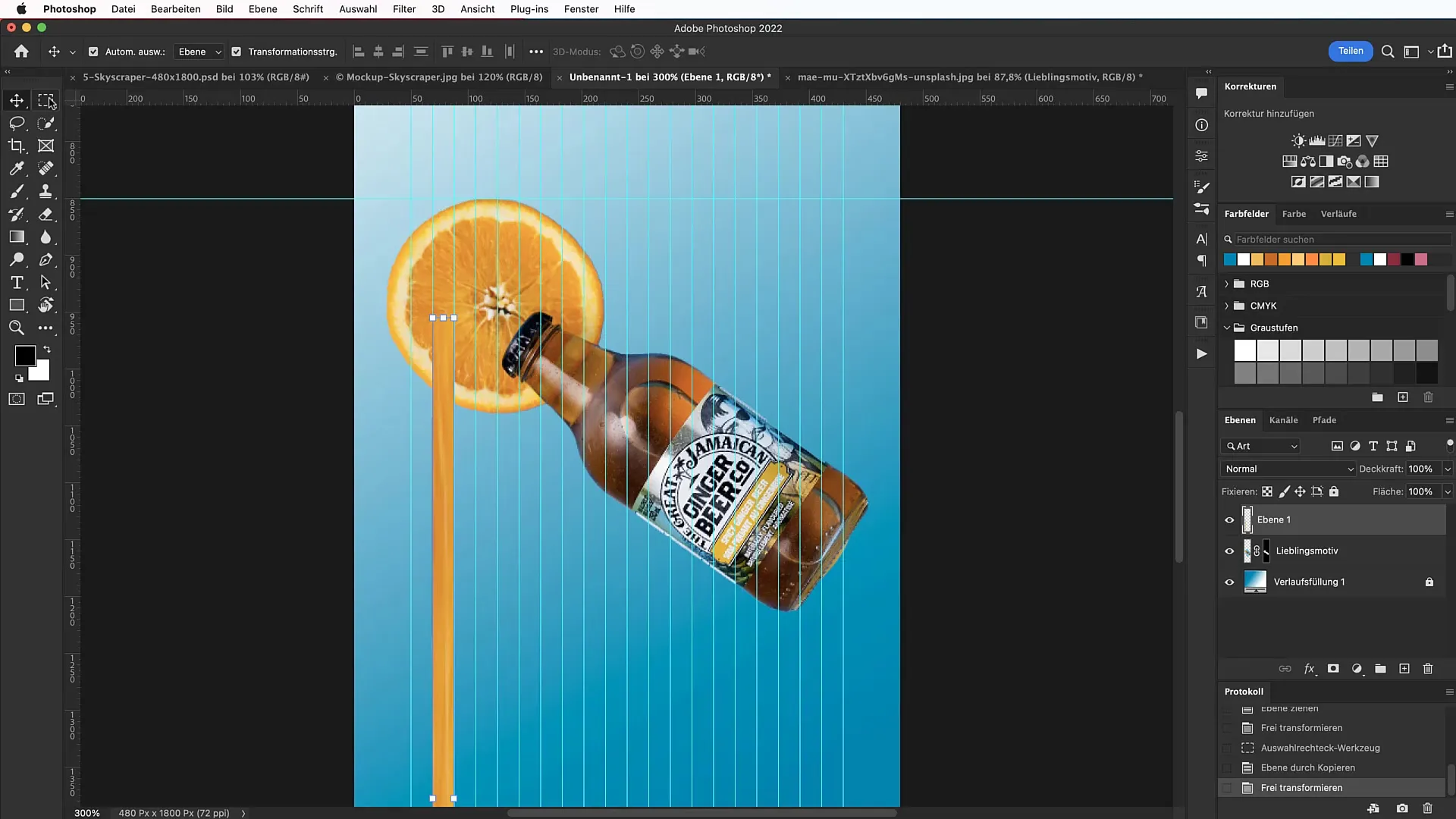
Task: Pick the pink swatch in Farbfelder
Action: (x=1421, y=259)
